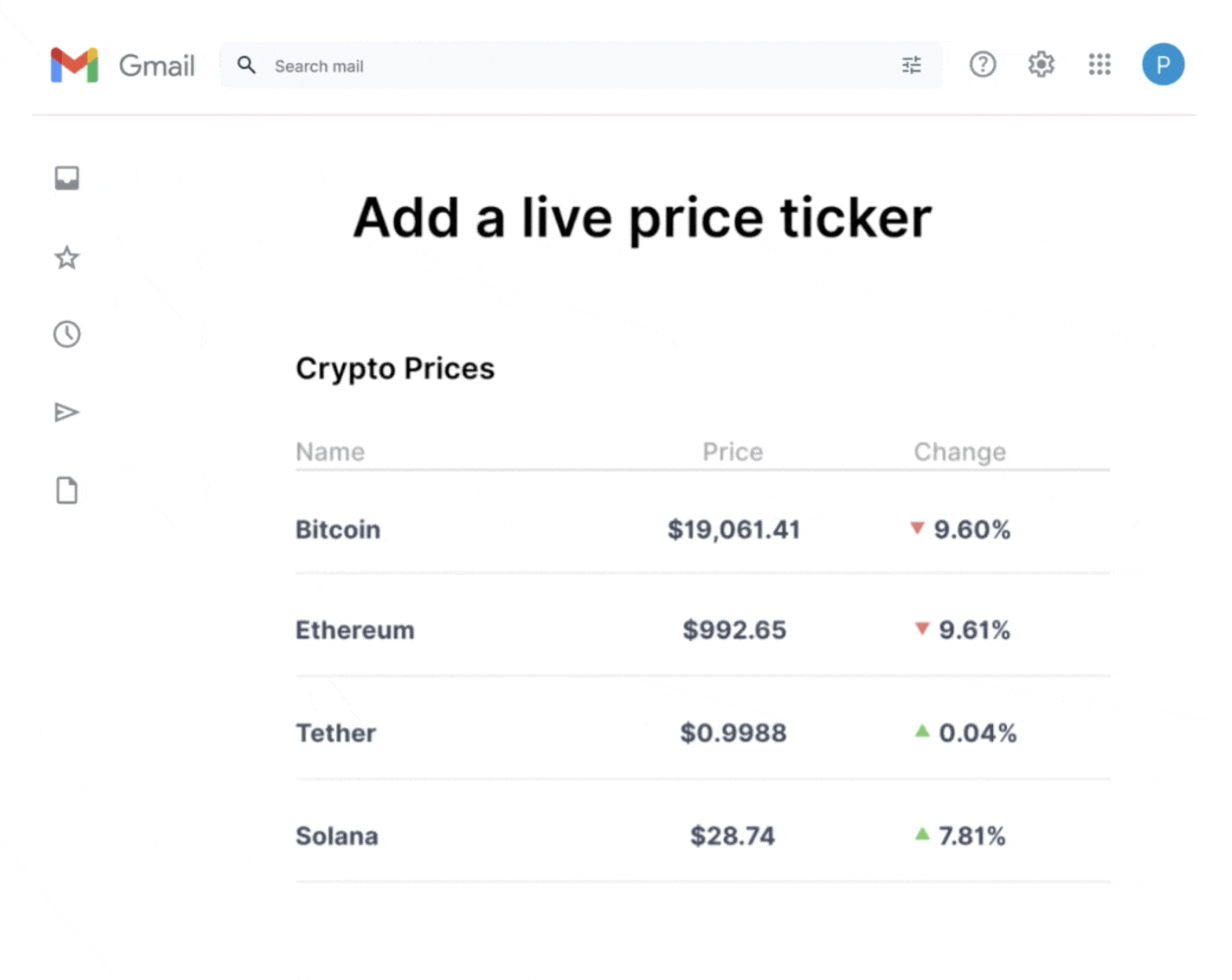This screenshot has width=1232, height=980.
Task: Click the Name column header
Action: click(330, 452)
